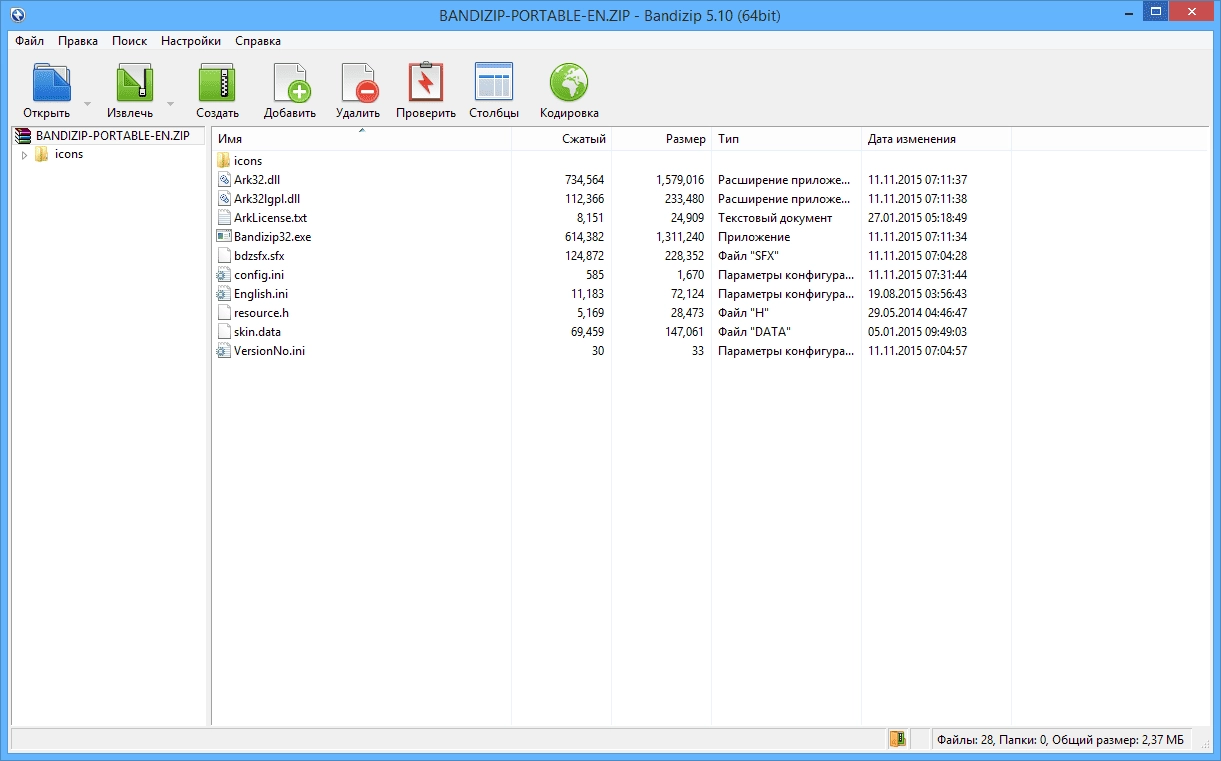Select the ArkLicense.txt file name
Screen dimensions: 1221x761
pos(270,218)
